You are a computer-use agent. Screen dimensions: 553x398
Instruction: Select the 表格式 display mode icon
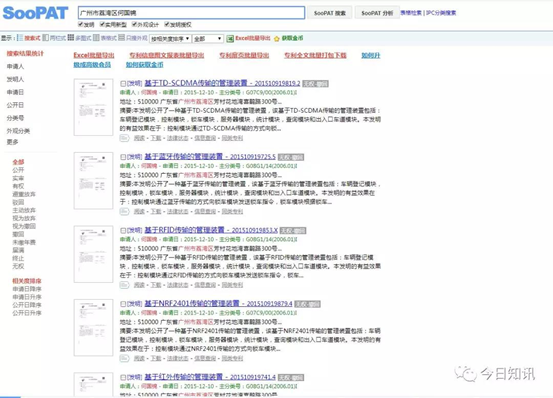[96, 38]
